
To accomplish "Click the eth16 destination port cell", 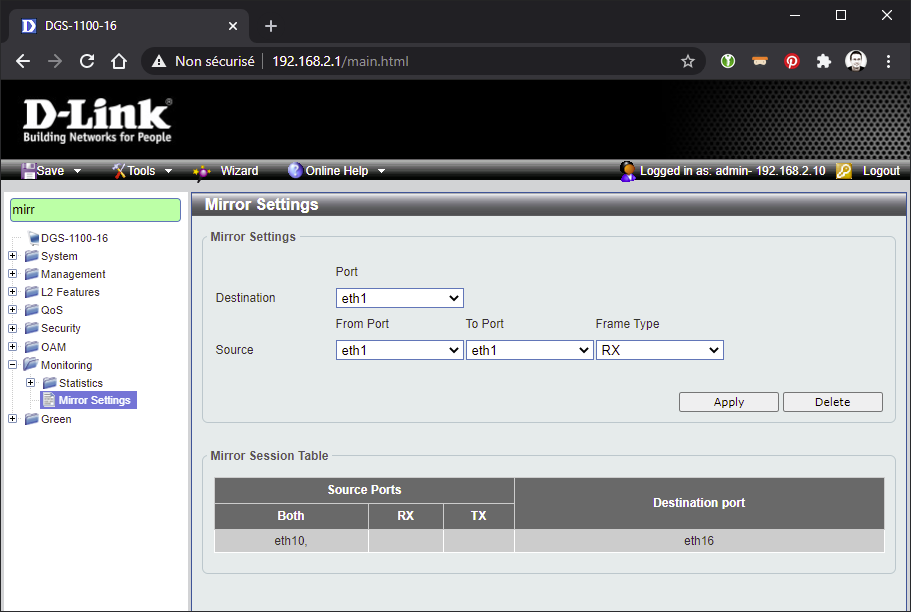I will click(699, 541).
